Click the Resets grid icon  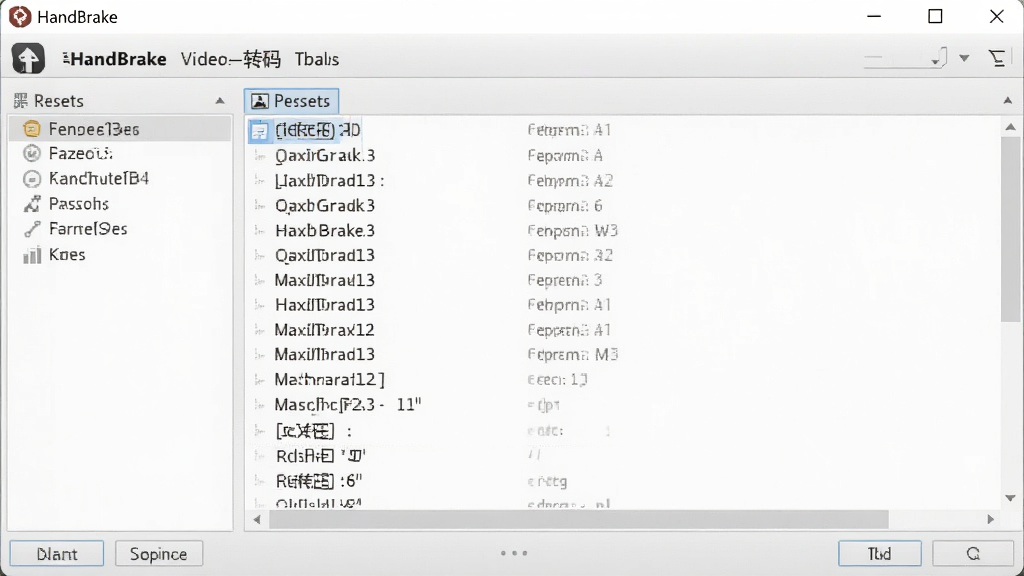click(20, 101)
